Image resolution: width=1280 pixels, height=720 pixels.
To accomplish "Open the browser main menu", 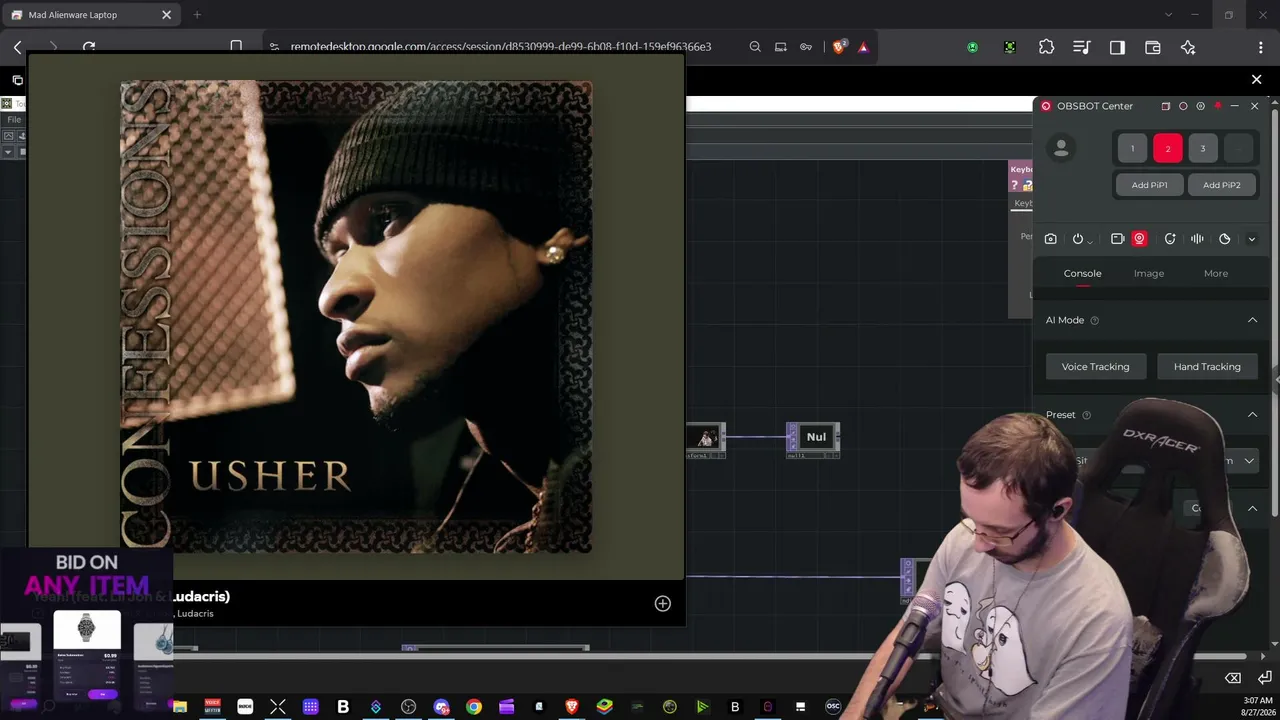I will point(1260,47).
